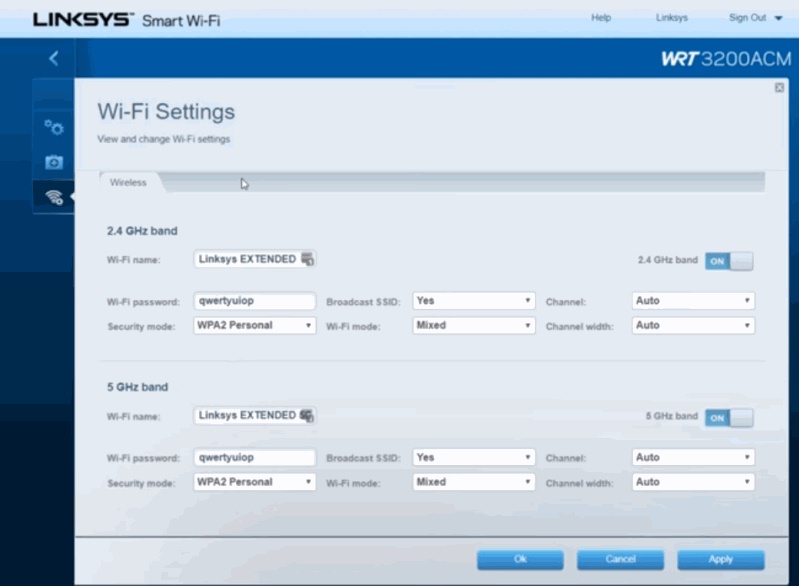Click the WRT3200ACM model label

click(726, 59)
